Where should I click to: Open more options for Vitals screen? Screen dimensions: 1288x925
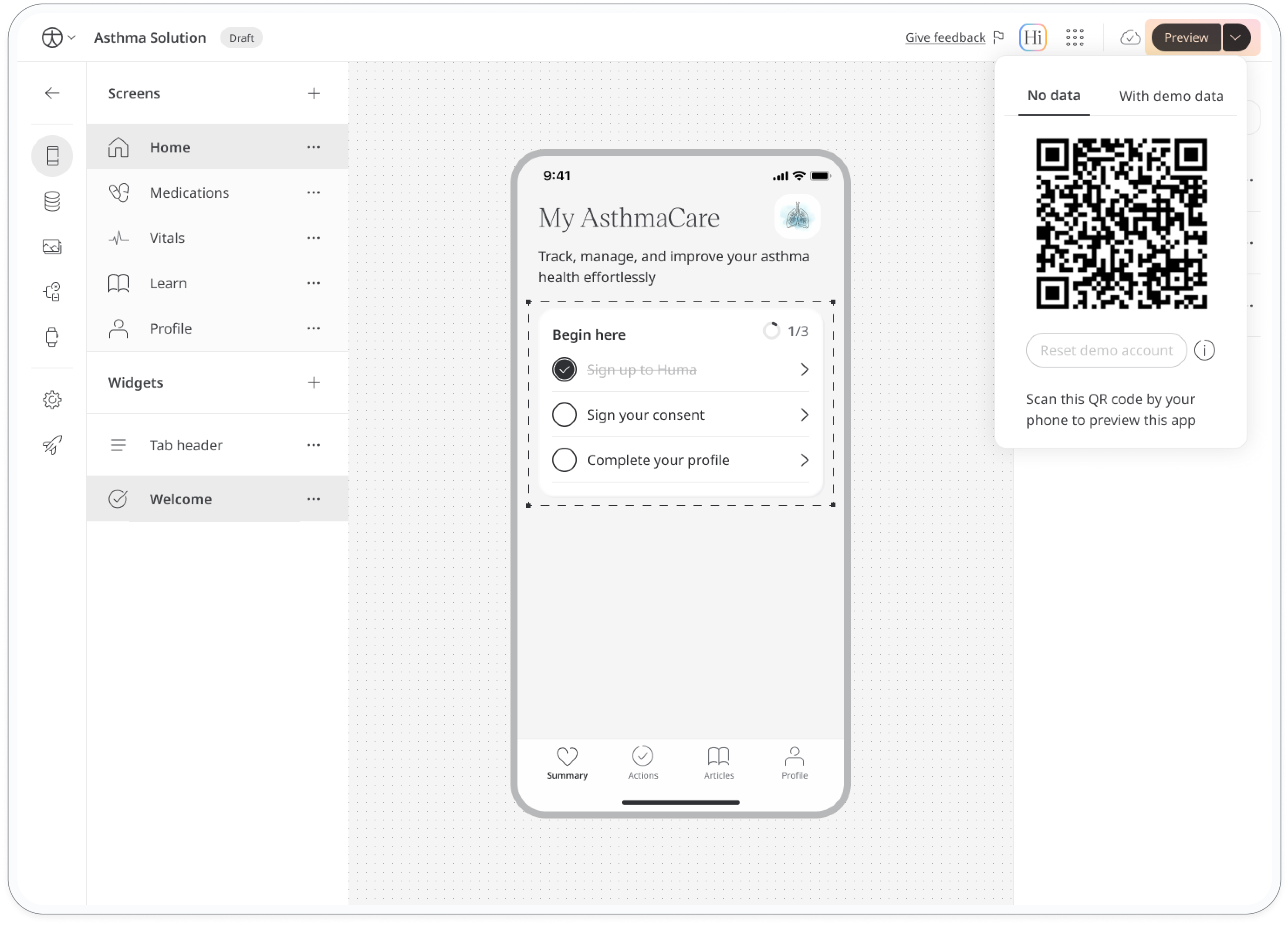pyautogui.click(x=314, y=238)
